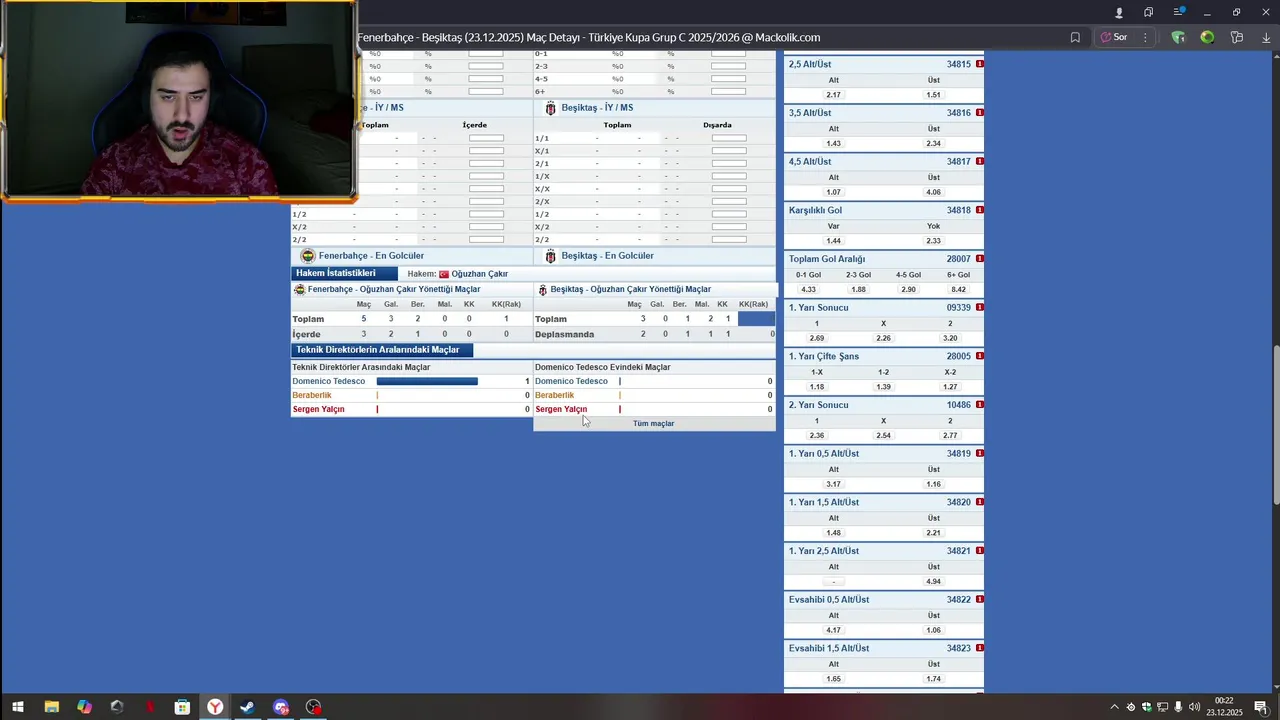
Task: Expand hidden system tray icons
Action: pos(1114,707)
